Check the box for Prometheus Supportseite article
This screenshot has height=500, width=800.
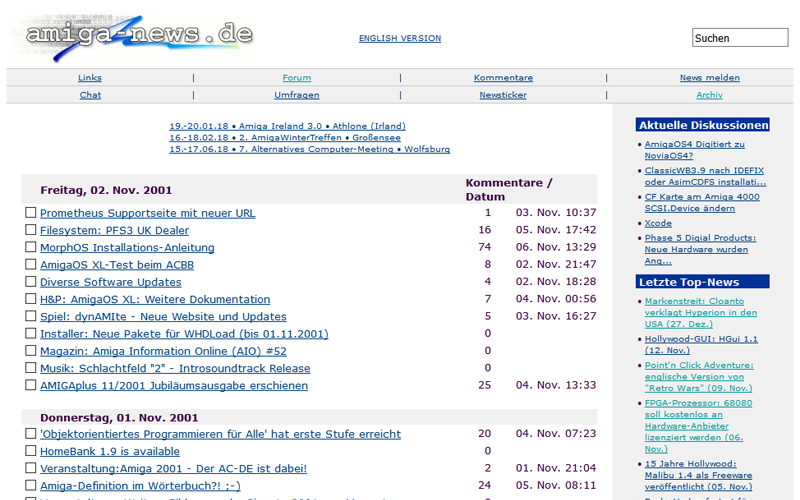30,213
